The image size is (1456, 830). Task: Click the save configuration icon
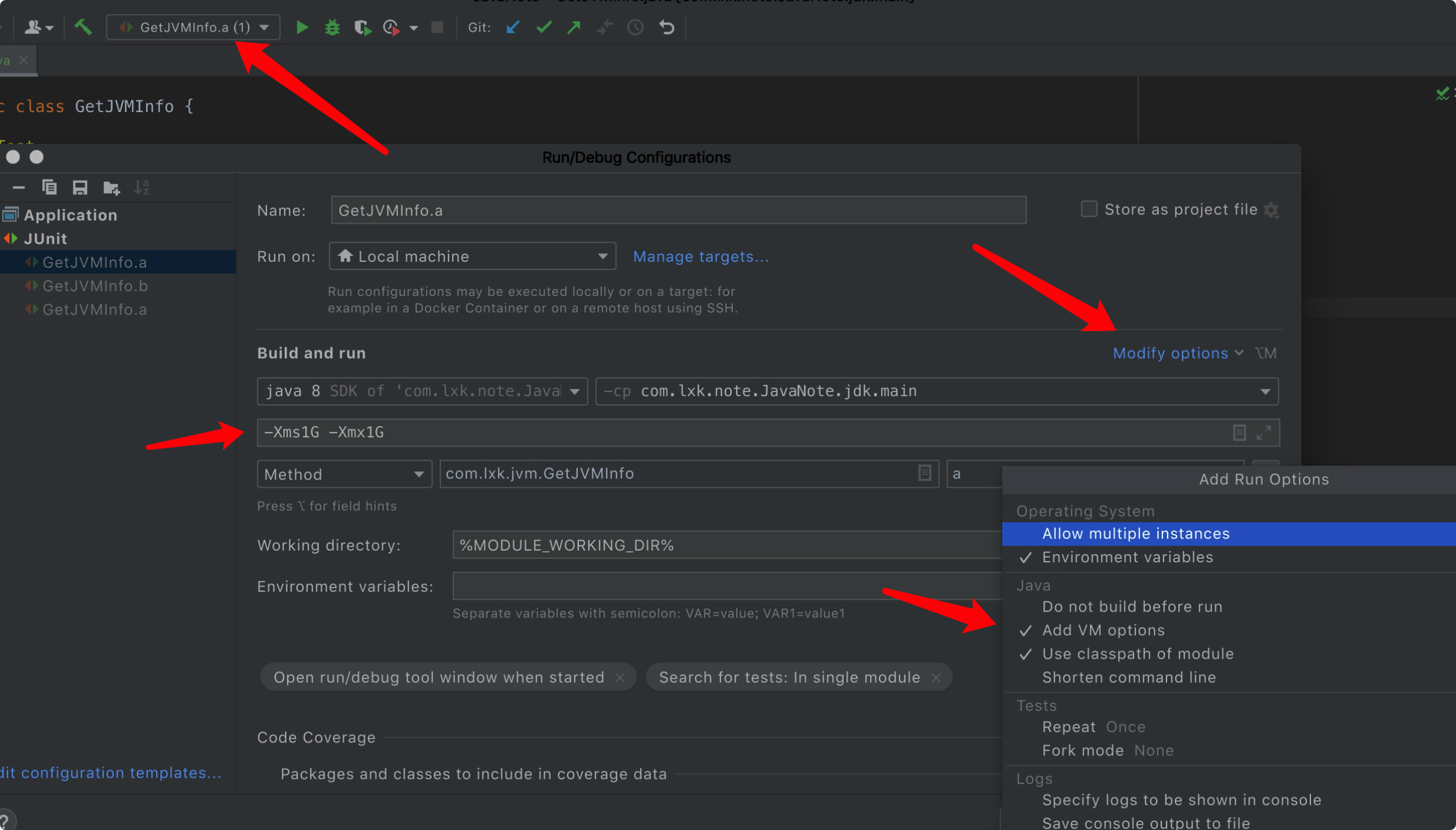tap(80, 187)
